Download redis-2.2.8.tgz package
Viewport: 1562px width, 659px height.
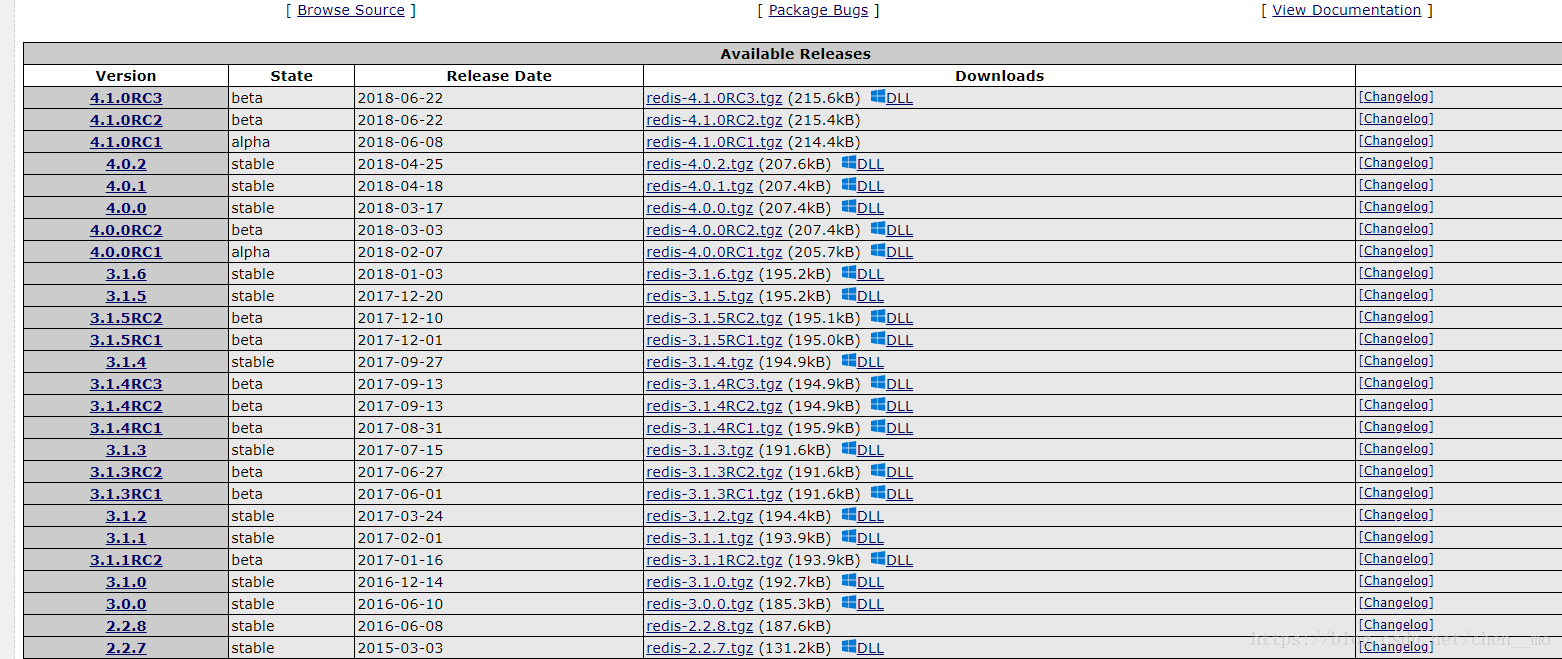(700, 626)
